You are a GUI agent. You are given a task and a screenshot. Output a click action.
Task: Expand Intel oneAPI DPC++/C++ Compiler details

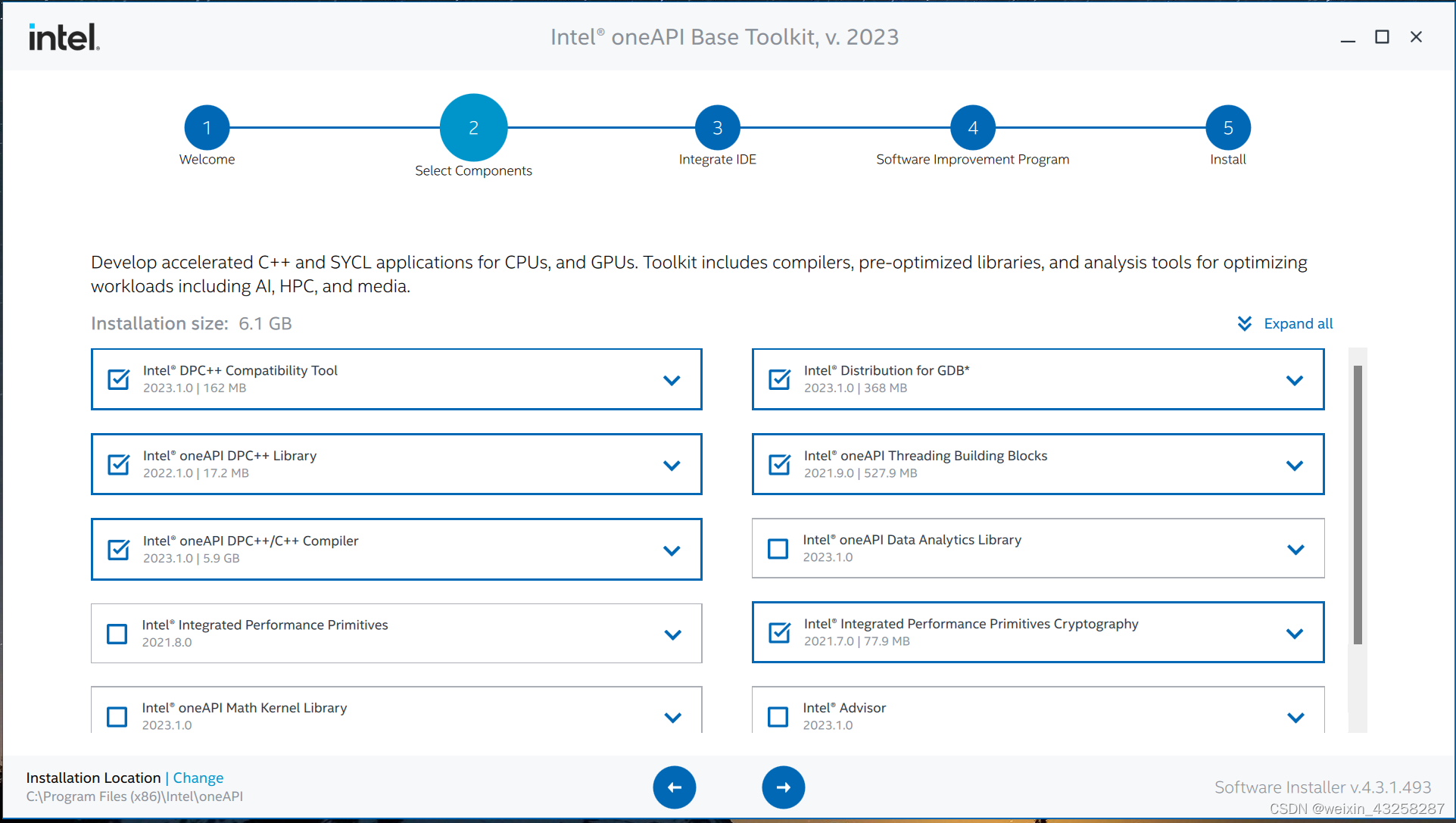pos(672,550)
